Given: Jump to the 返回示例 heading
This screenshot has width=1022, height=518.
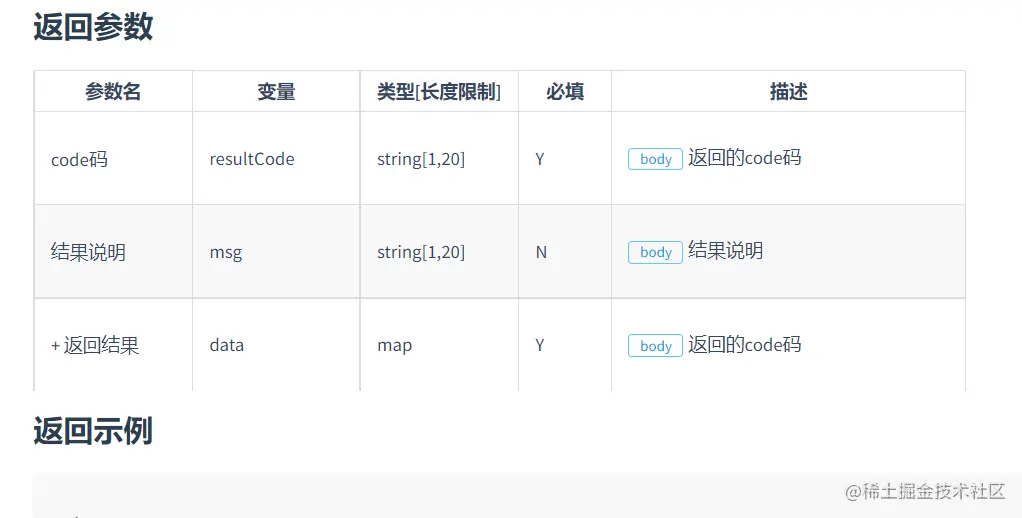Looking at the screenshot, I should click(93, 431).
